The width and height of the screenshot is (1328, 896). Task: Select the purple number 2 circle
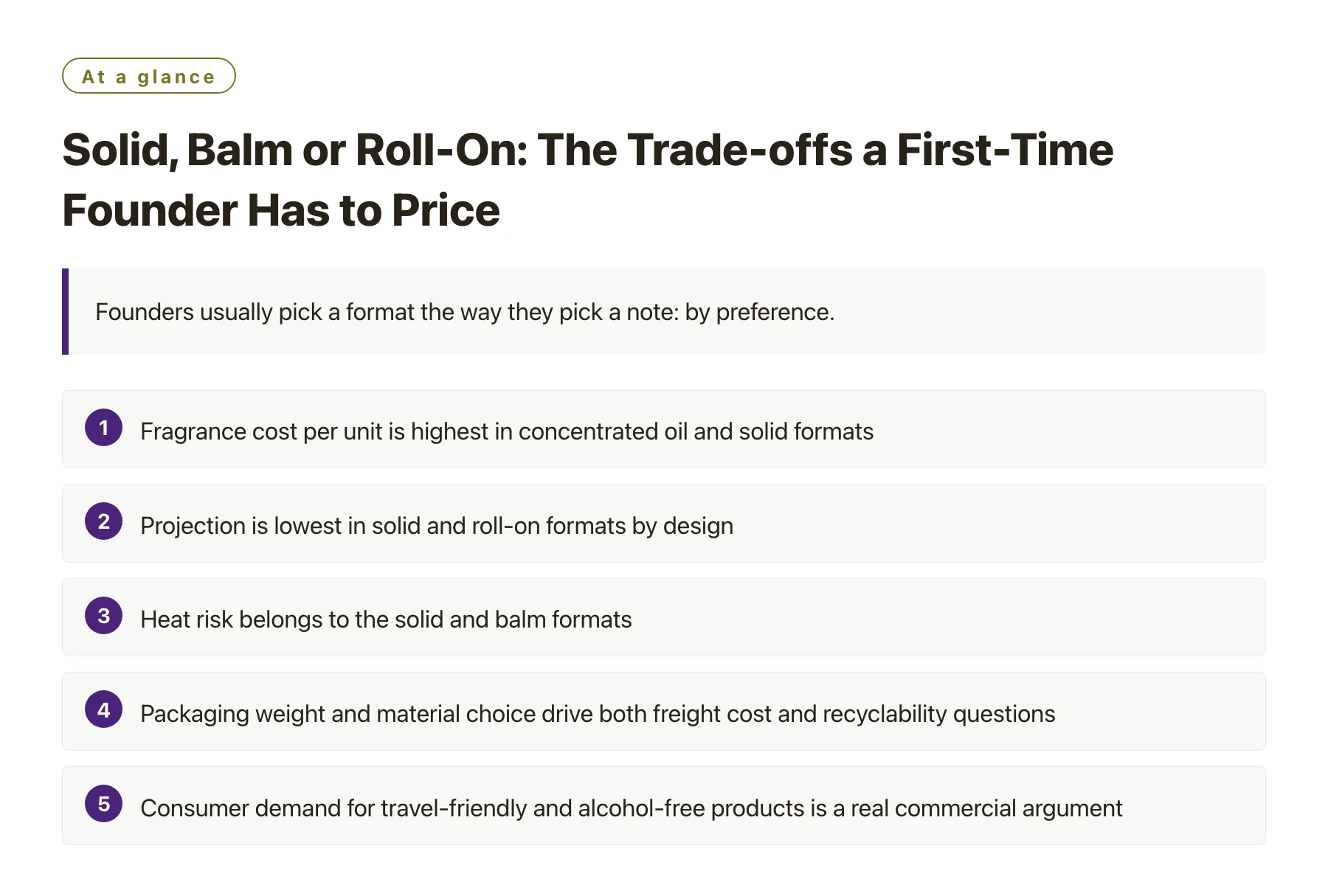(103, 521)
